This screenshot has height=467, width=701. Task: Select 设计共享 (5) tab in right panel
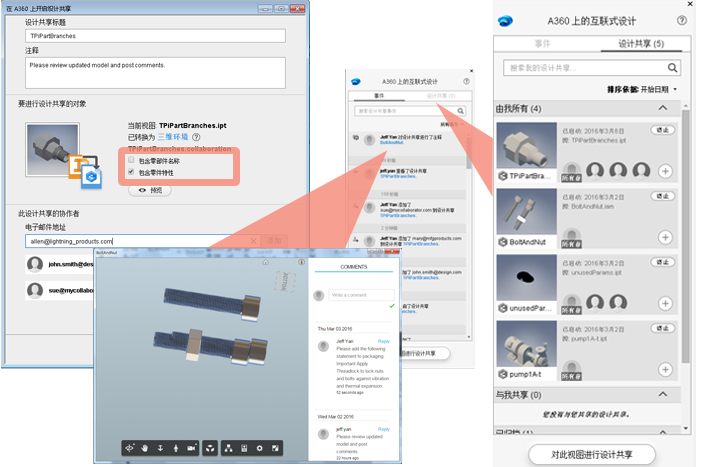[x=641, y=43]
